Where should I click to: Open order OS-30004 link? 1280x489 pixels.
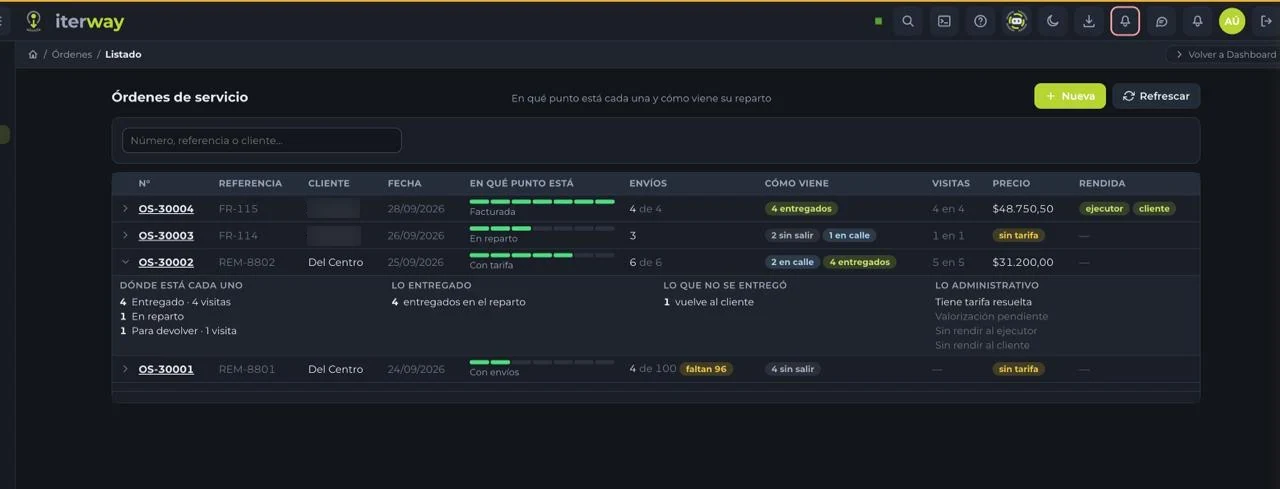[x=166, y=209]
